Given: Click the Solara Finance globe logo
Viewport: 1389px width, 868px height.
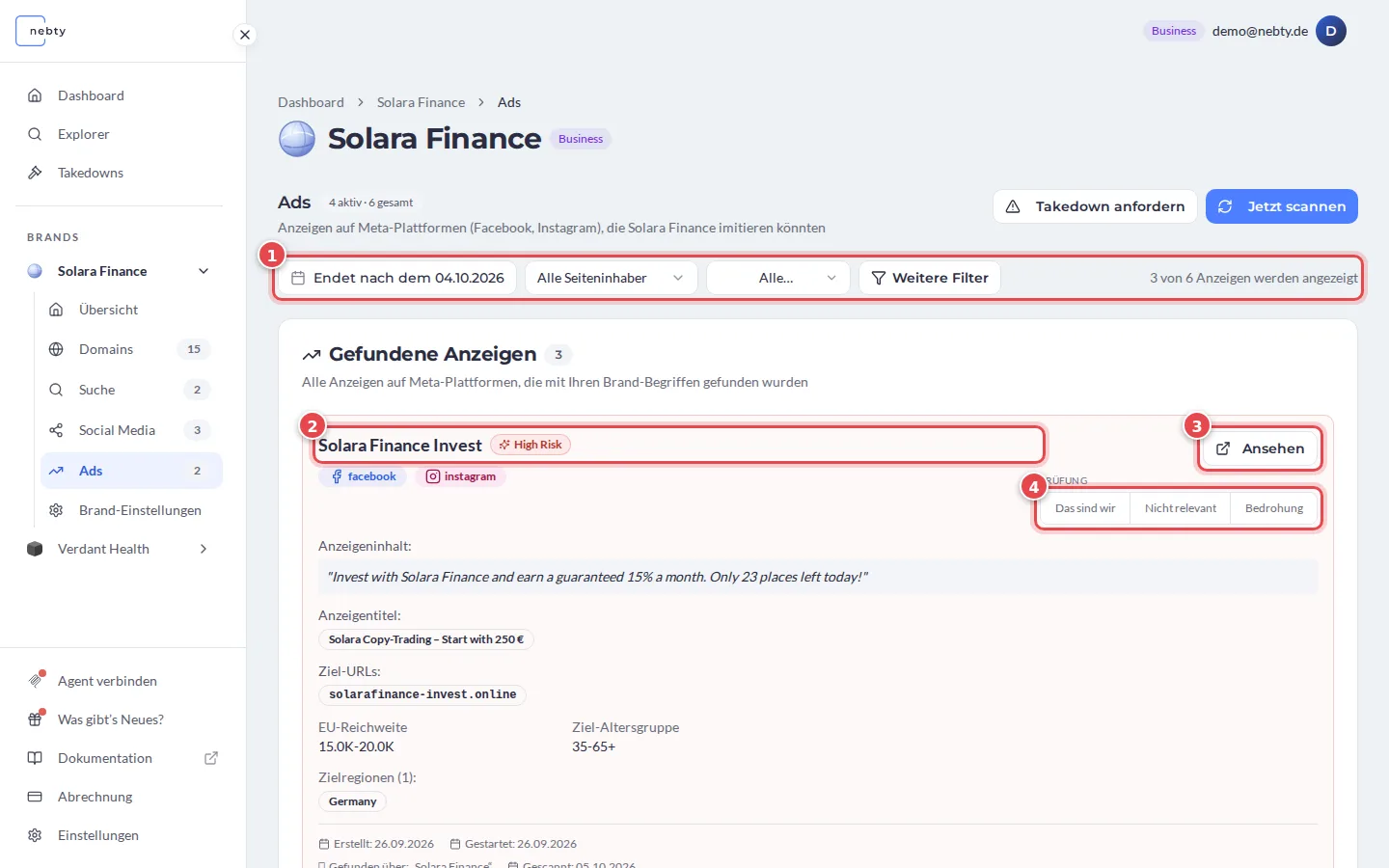Looking at the screenshot, I should pyautogui.click(x=297, y=139).
